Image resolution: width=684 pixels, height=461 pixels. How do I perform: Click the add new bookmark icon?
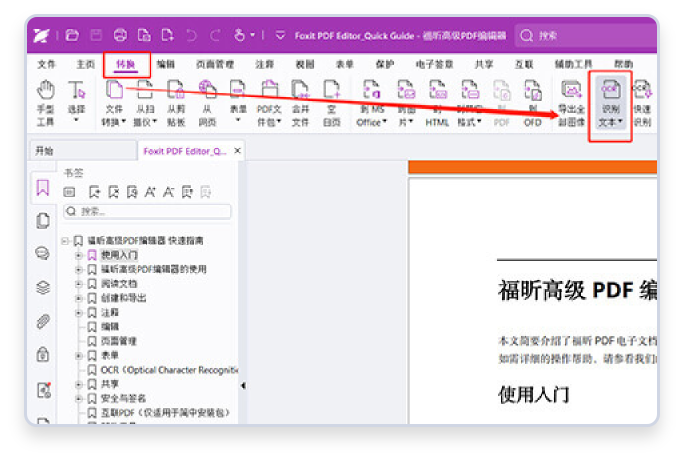click(x=94, y=192)
